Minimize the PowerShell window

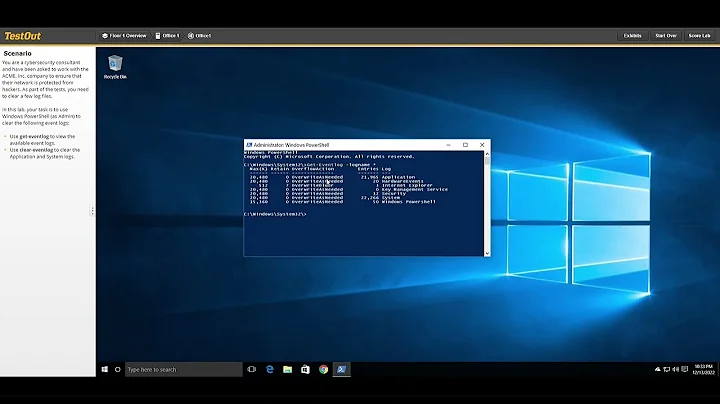point(448,145)
